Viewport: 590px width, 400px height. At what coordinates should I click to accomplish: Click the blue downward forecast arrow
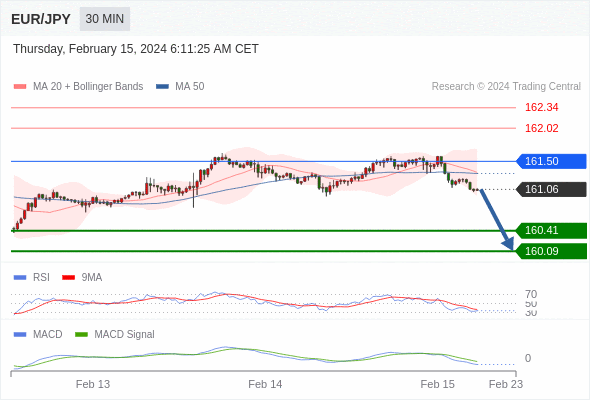pyautogui.click(x=497, y=220)
